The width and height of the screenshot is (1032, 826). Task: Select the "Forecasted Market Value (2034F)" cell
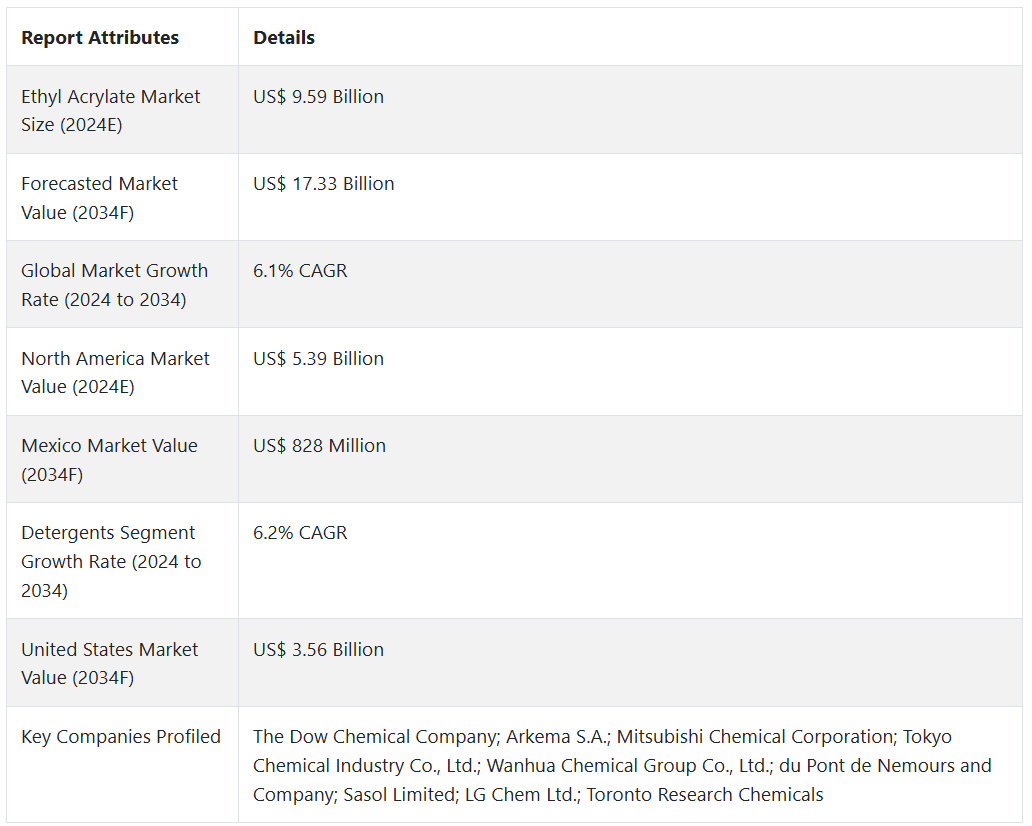click(x=100, y=197)
